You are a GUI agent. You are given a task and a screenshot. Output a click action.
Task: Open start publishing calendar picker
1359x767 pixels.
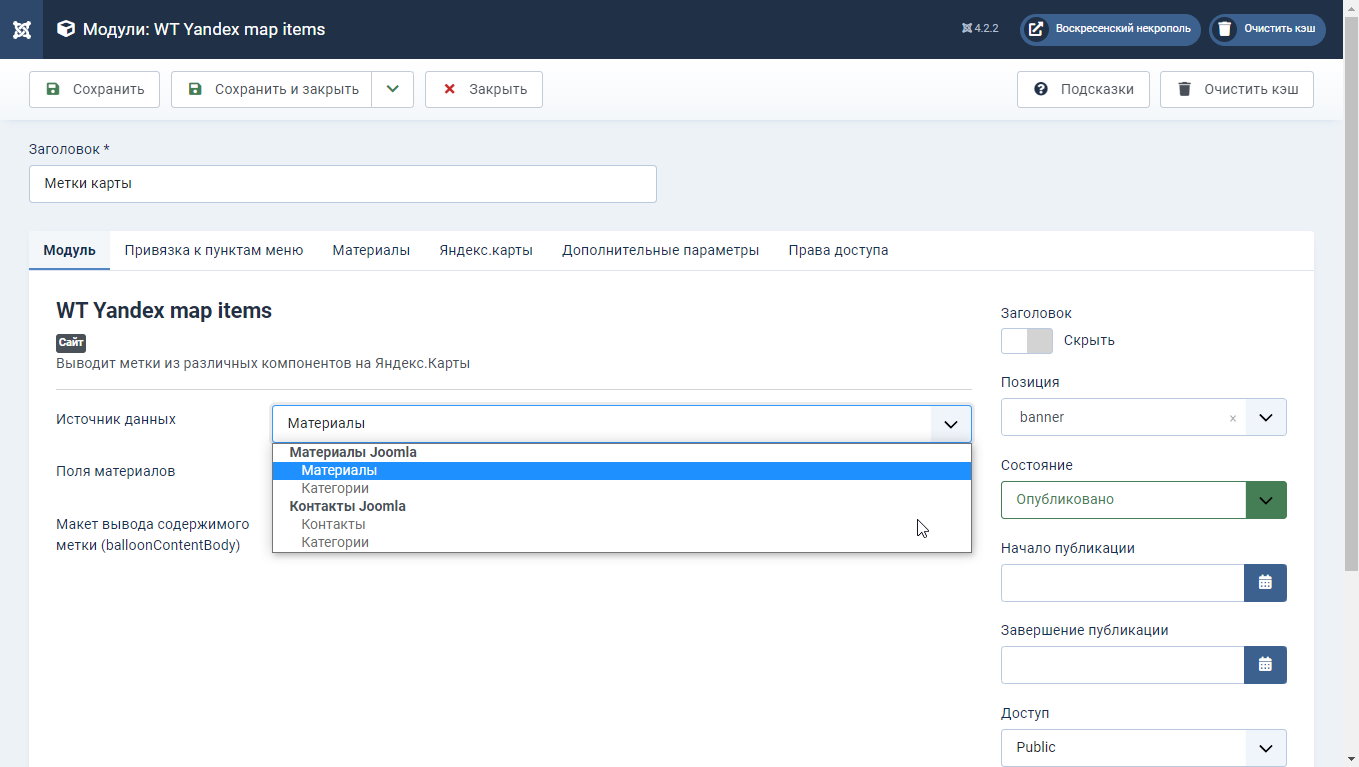coord(1265,583)
